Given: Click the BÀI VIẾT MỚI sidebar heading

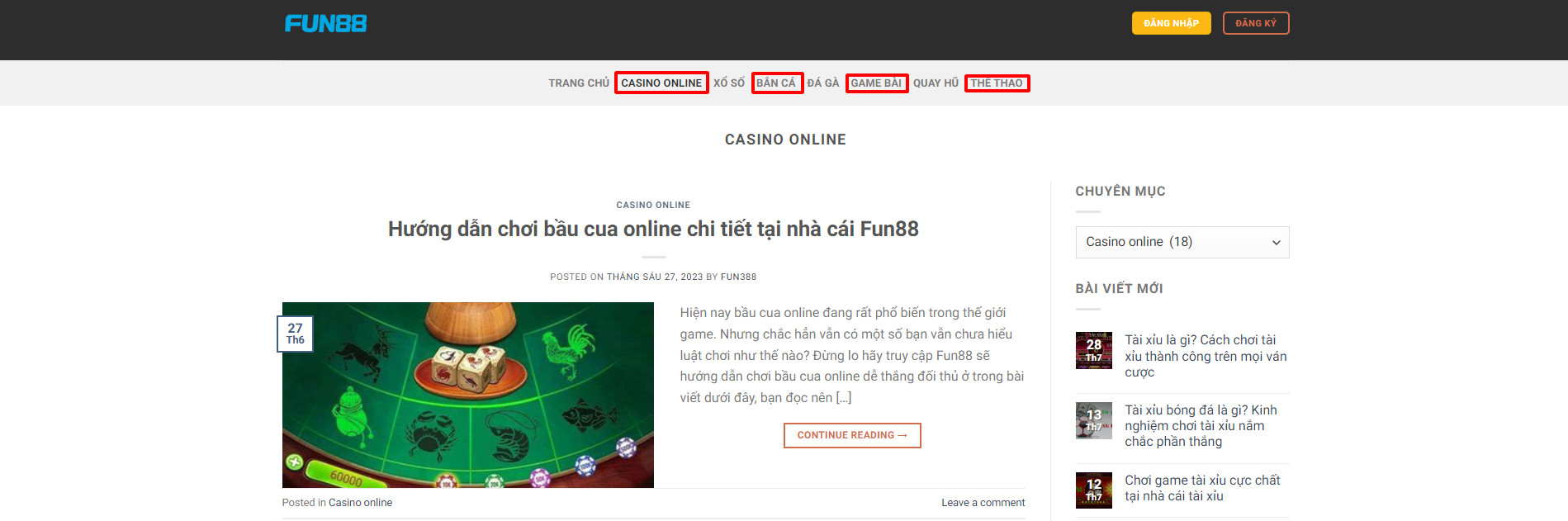Looking at the screenshot, I should click(x=1119, y=289).
